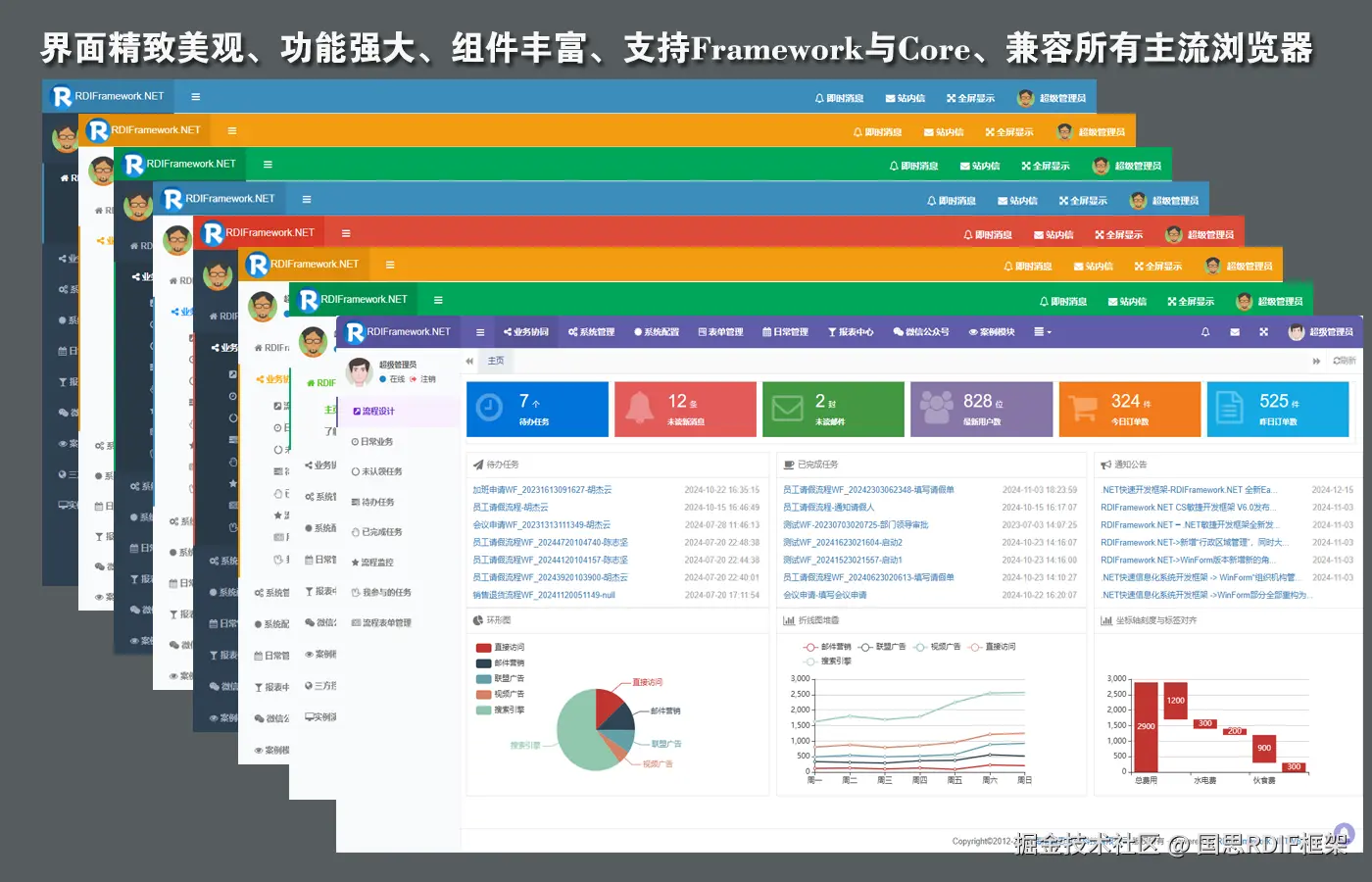Open 加班申请WF_20231613091627-胡杰云 task link
The height and width of the screenshot is (882, 1372).
tap(542, 490)
